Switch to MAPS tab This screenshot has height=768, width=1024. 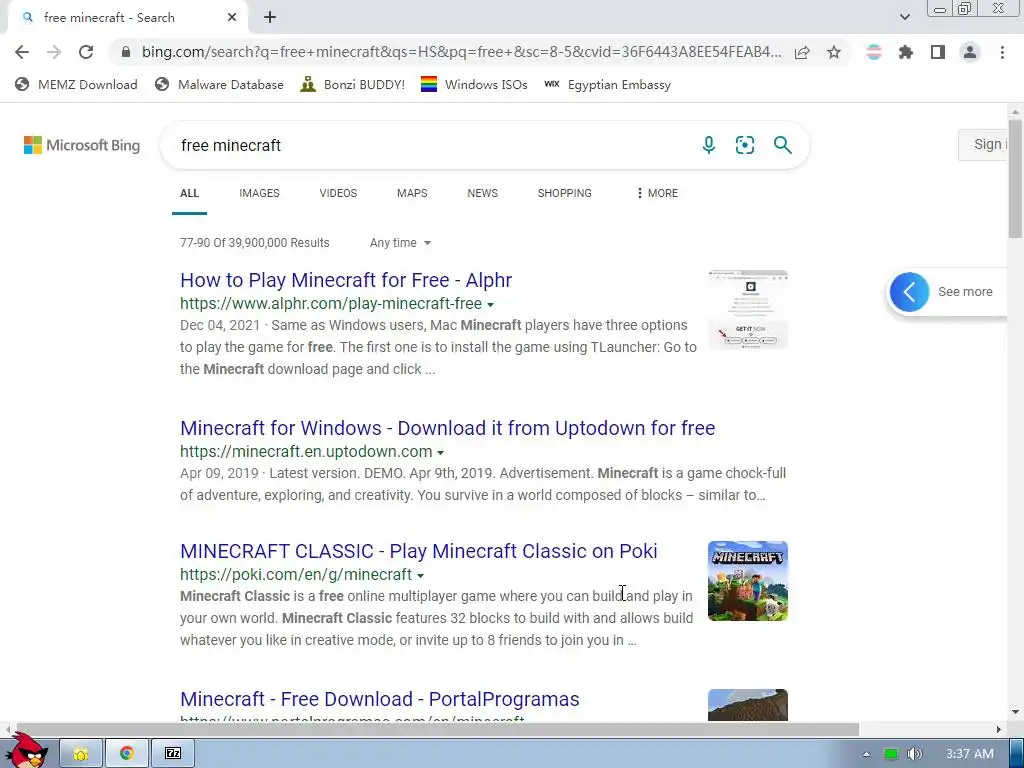pos(412,193)
